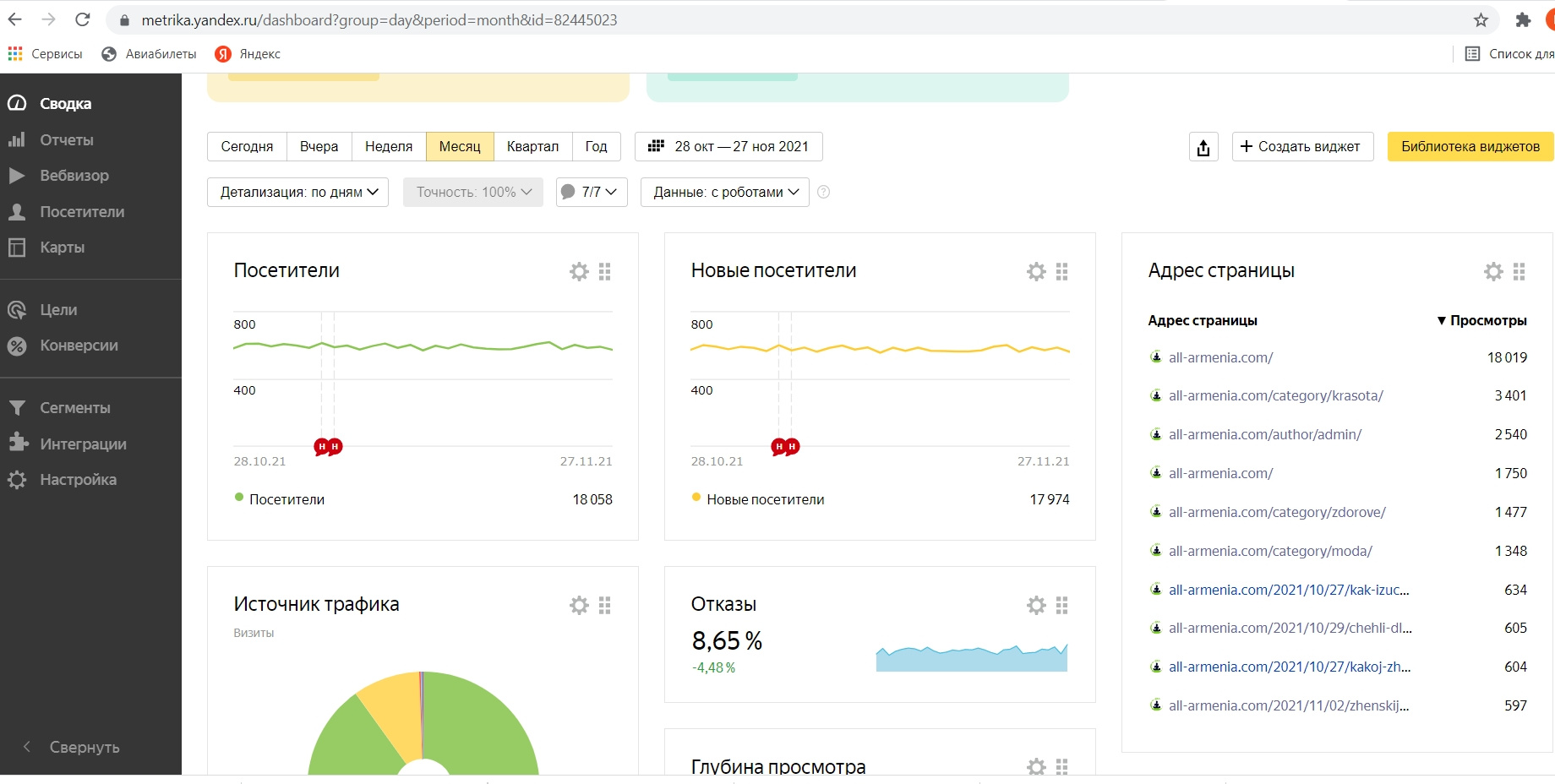Image resolution: width=1555 pixels, height=784 pixels.
Task: Click the export/share upload icon
Action: (1203, 147)
